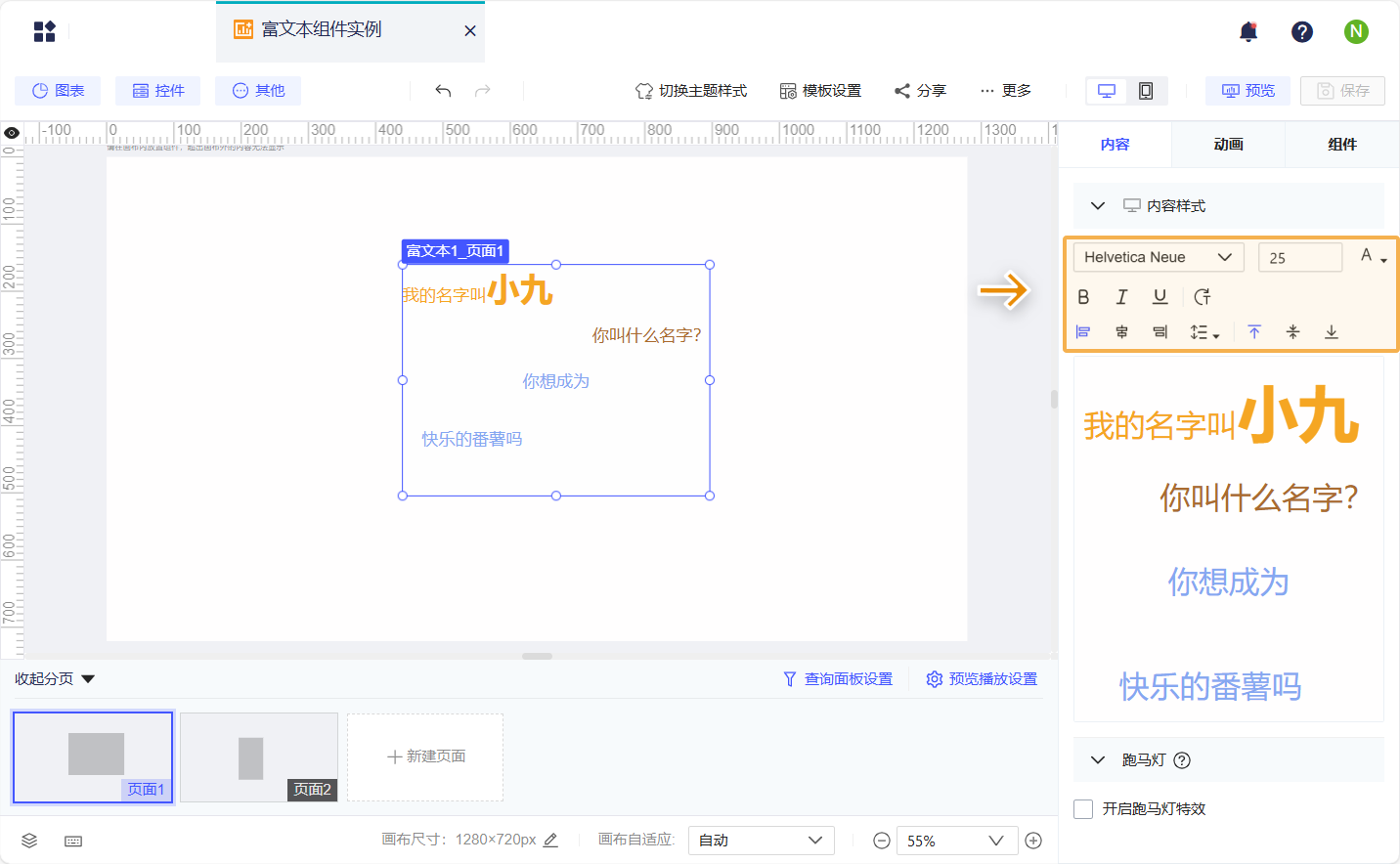1400x864 pixels.
Task: Click the text rotation icon in content panel
Action: pyautogui.click(x=1203, y=296)
